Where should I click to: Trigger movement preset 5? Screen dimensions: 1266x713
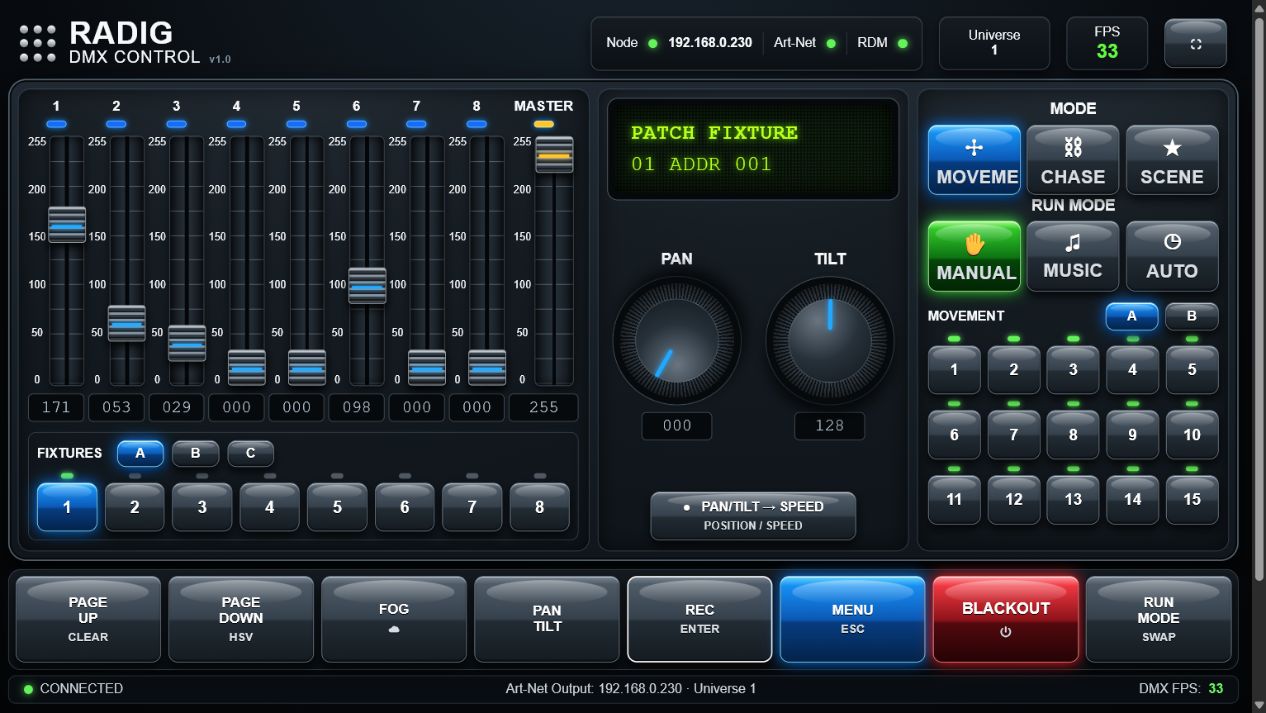[x=1192, y=370]
